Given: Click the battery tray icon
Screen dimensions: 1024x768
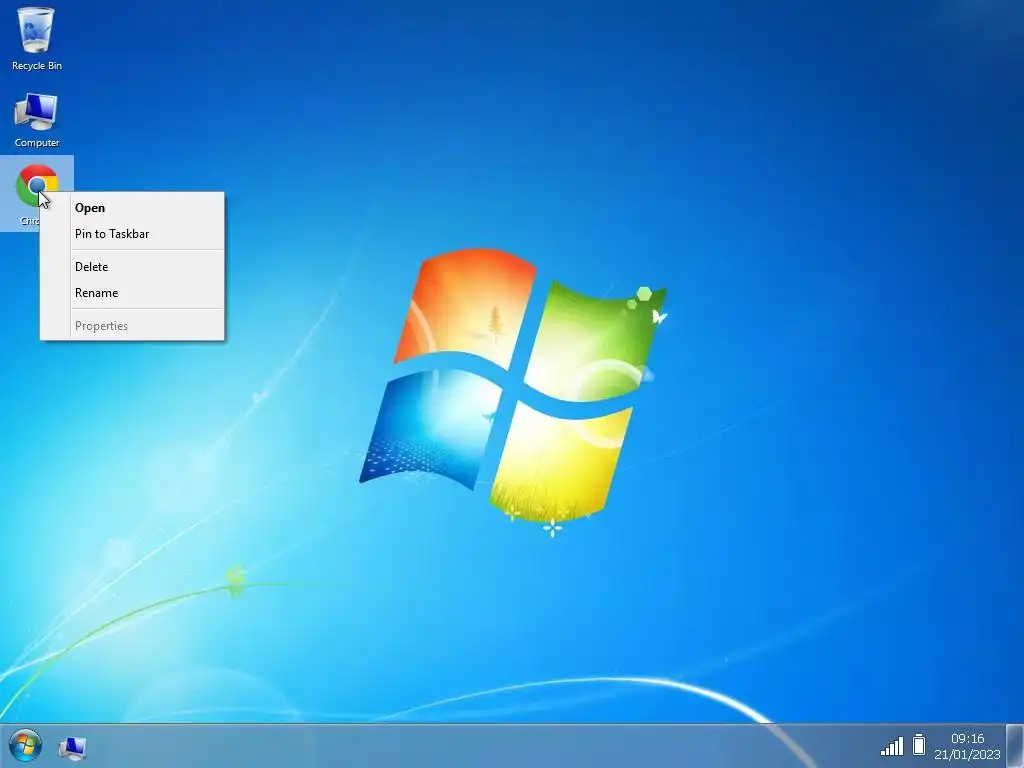Looking at the screenshot, I should 919,744.
